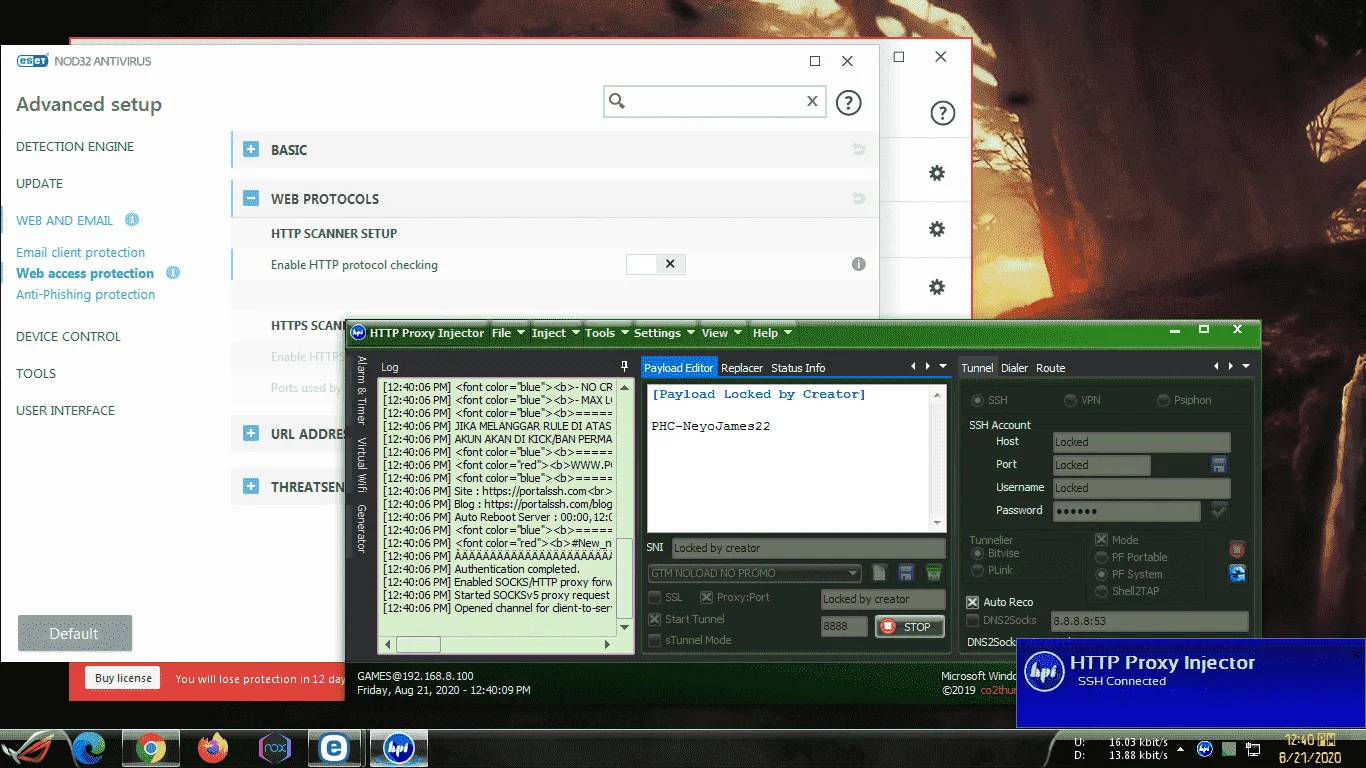Viewport: 1366px width, 768px height.
Task: Click the ESET icon in the taskbar
Action: pyautogui.click(x=334, y=747)
